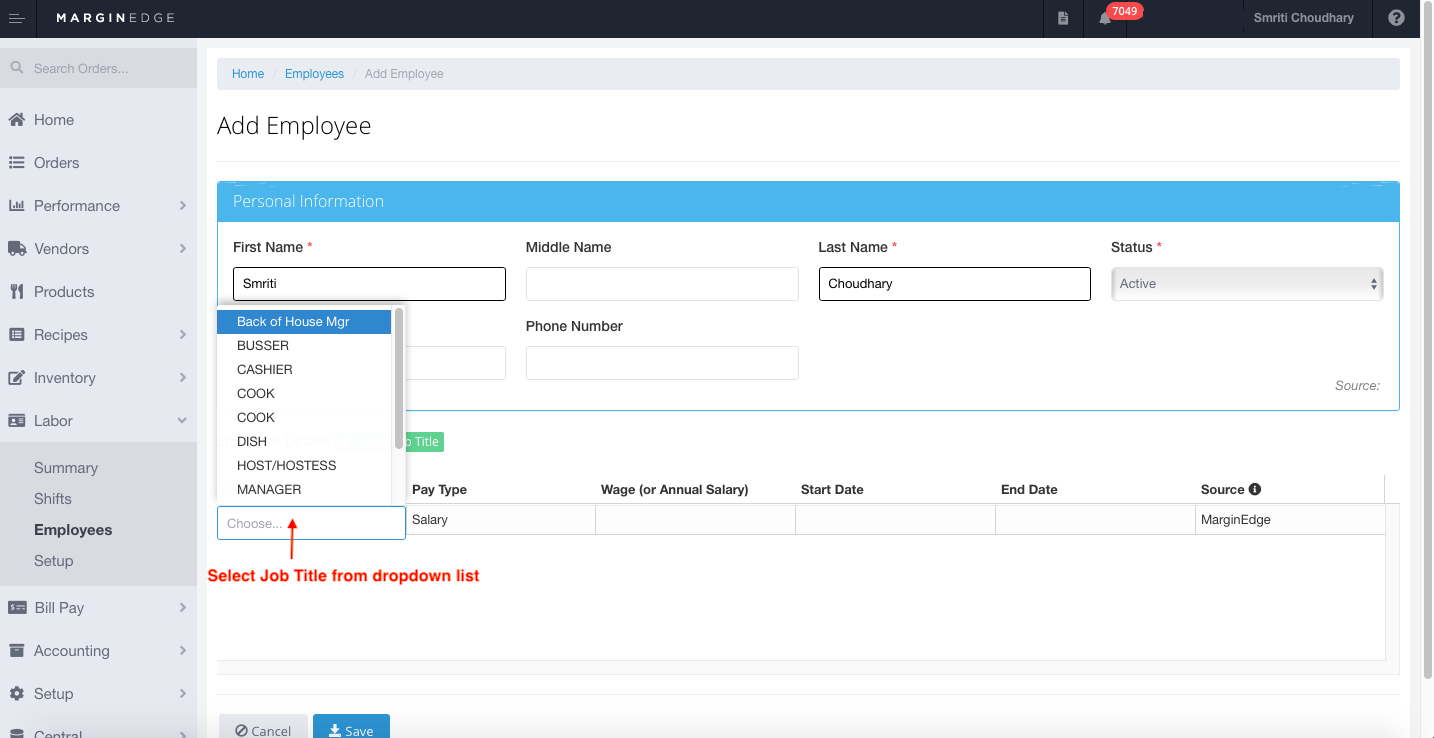Pick HOST/HOSTESS from the dropdown list
1434x738 pixels.
tap(304, 466)
